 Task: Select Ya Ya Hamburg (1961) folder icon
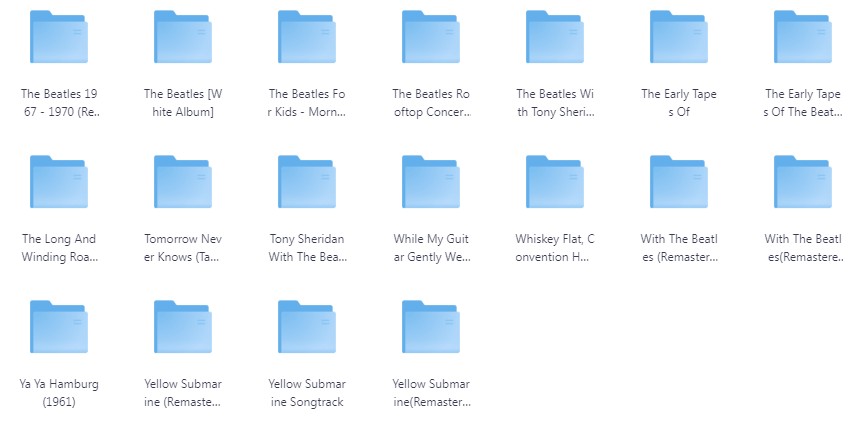click(59, 327)
